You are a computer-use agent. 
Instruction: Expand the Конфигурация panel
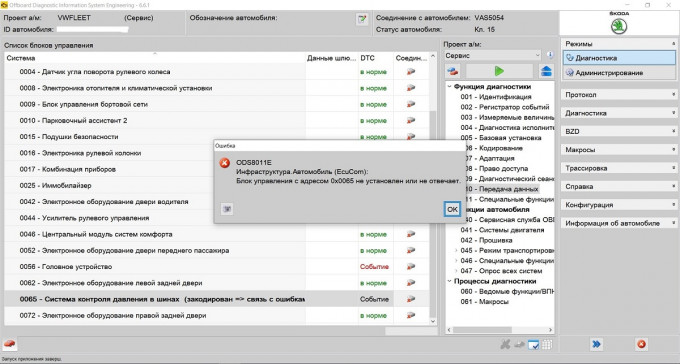point(618,205)
